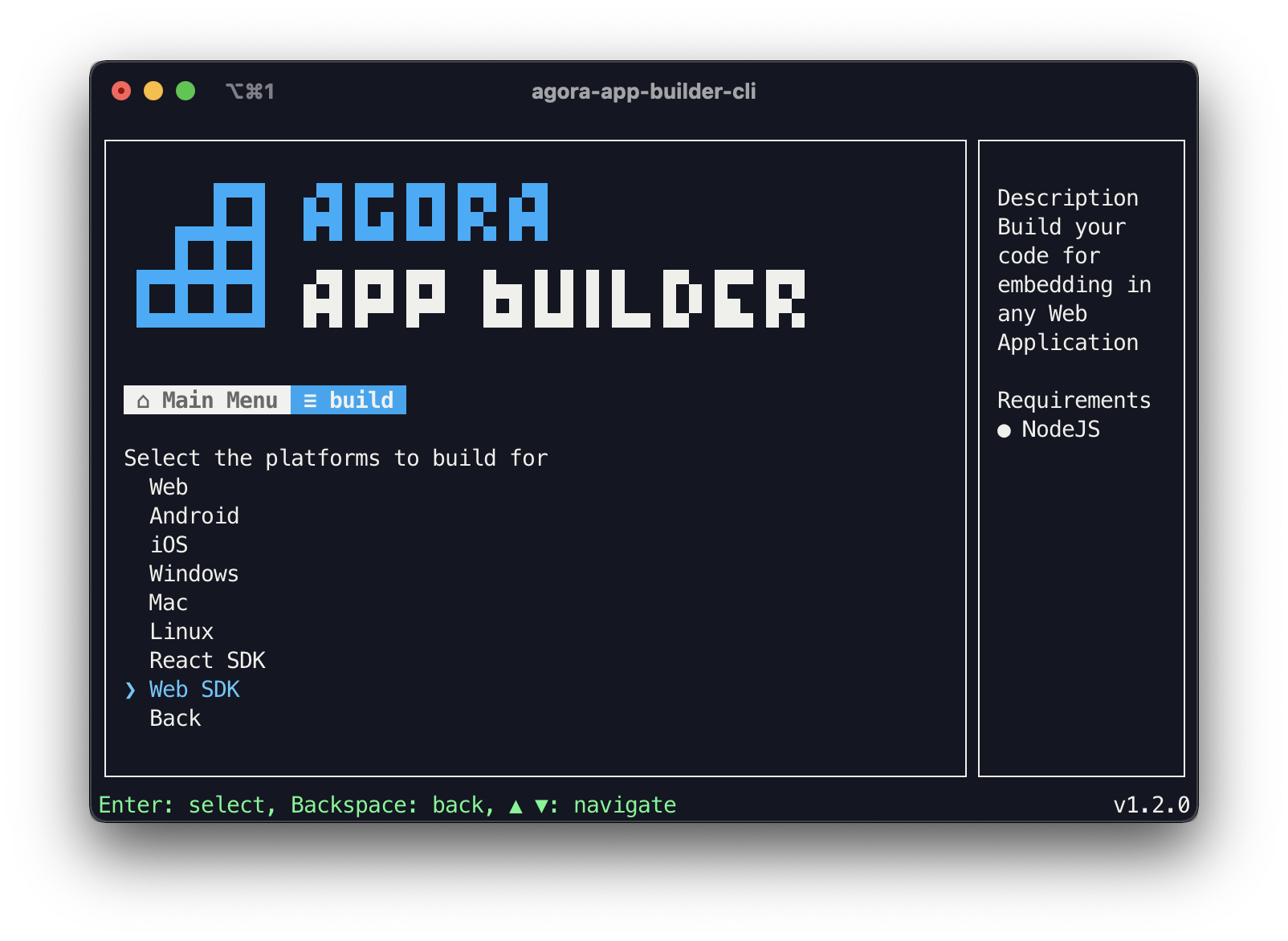Click the NodeJS requirement text
Screen dimensions: 1288x941
1061,430
